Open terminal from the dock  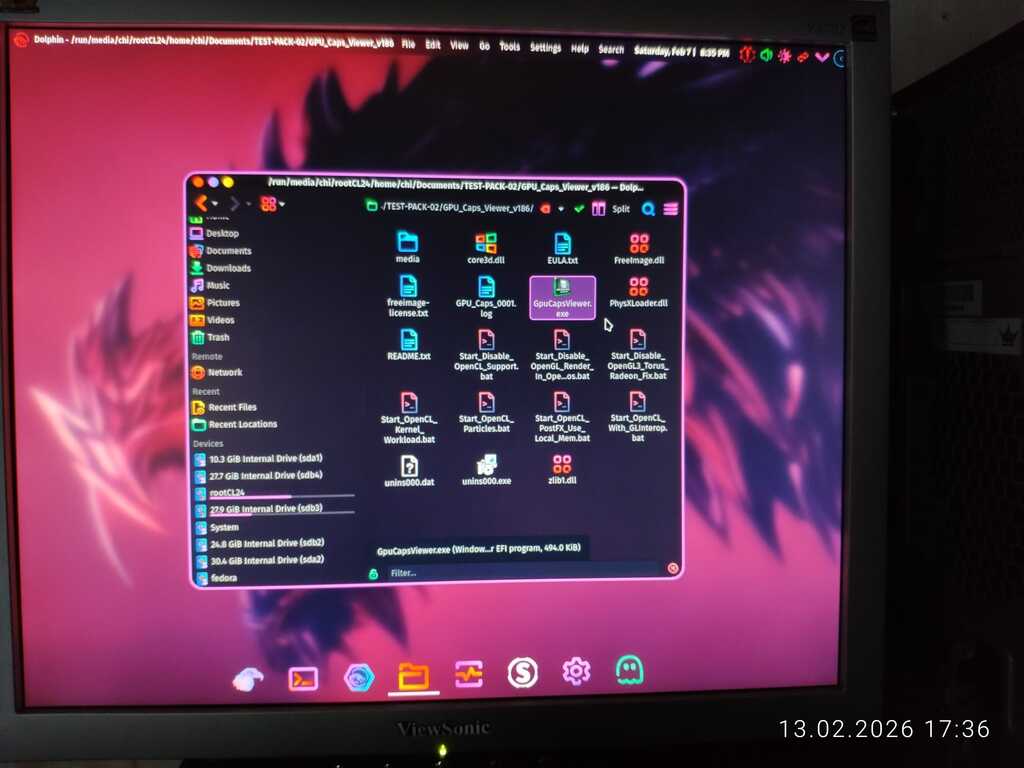point(303,679)
